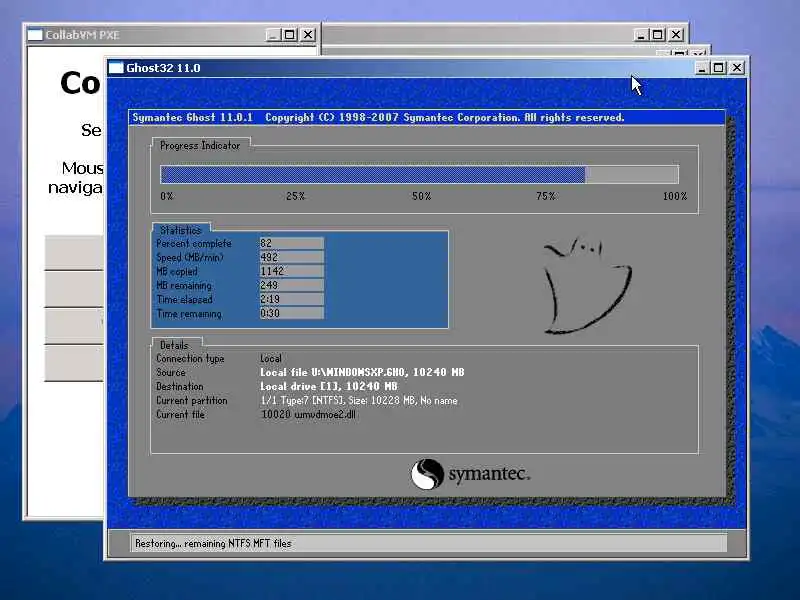Click the CollabVM PXE window title icon

[35, 35]
